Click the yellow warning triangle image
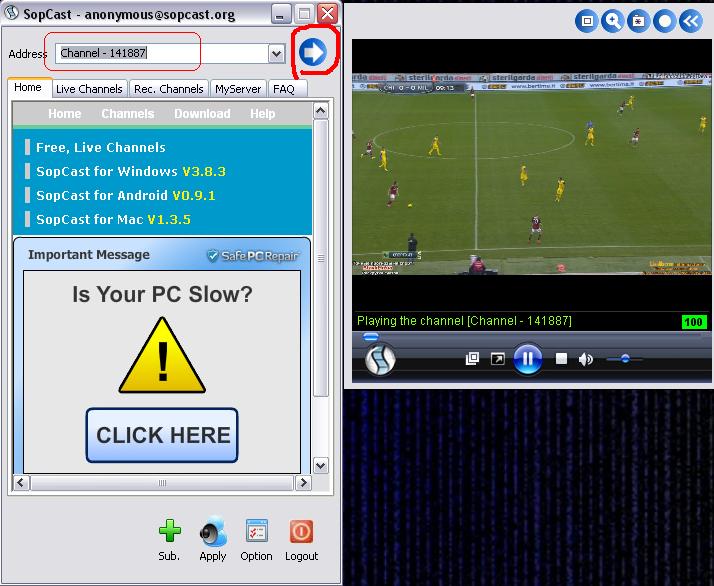This screenshot has height=586, width=714. 162,355
